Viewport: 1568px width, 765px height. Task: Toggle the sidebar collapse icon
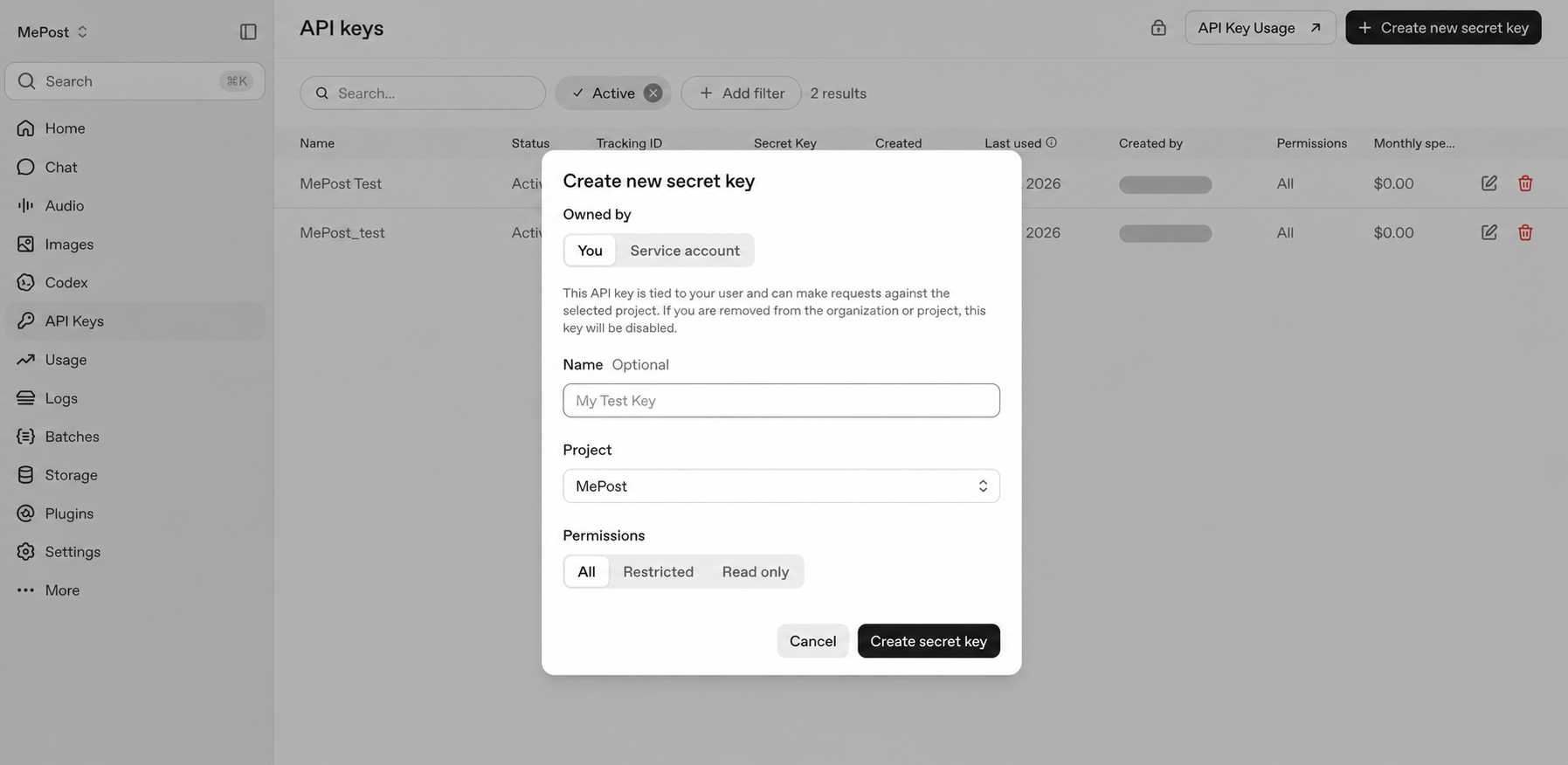click(x=248, y=31)
